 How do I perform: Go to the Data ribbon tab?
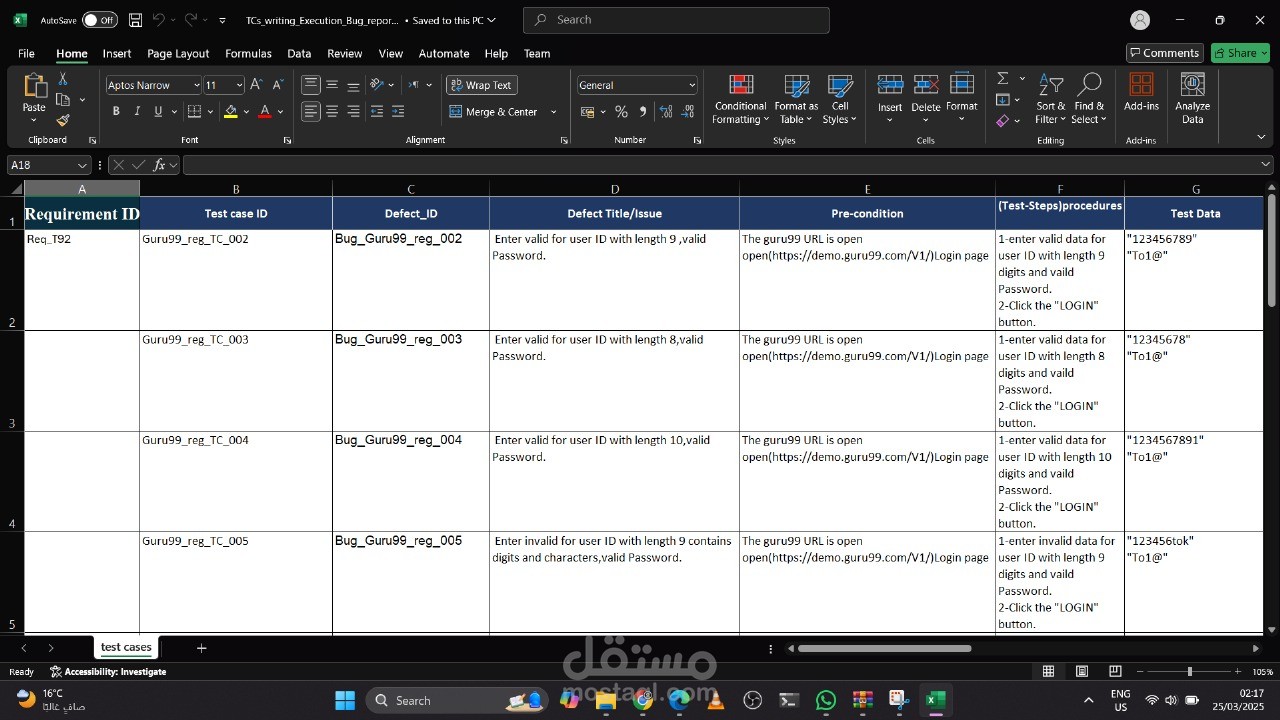[x=299, y=53]
